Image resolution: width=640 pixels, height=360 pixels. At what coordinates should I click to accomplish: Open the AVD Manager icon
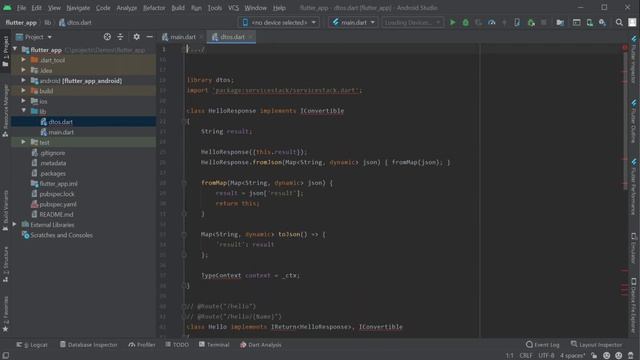click(589, 22)
